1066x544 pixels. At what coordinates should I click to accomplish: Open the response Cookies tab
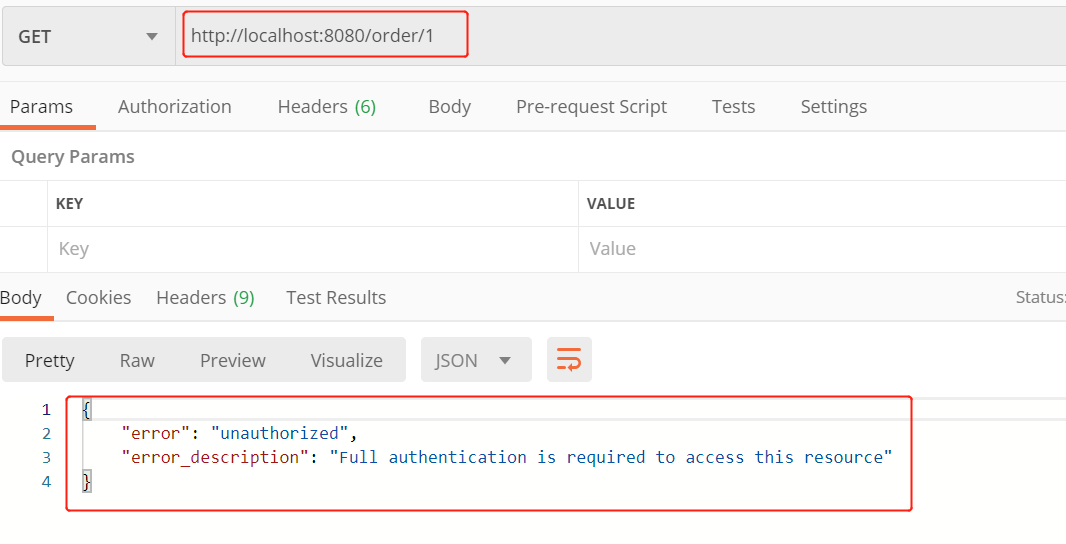(99, 298)
